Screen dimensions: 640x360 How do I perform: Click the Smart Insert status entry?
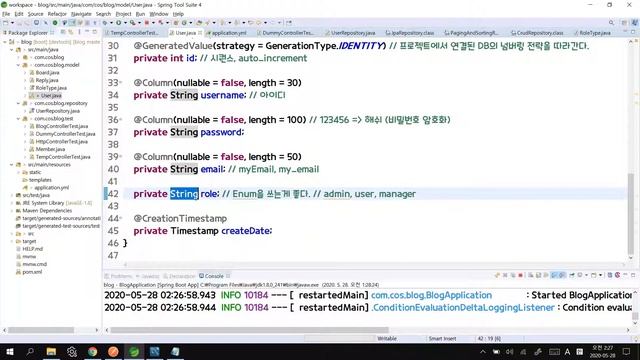[x=442, y=338]
